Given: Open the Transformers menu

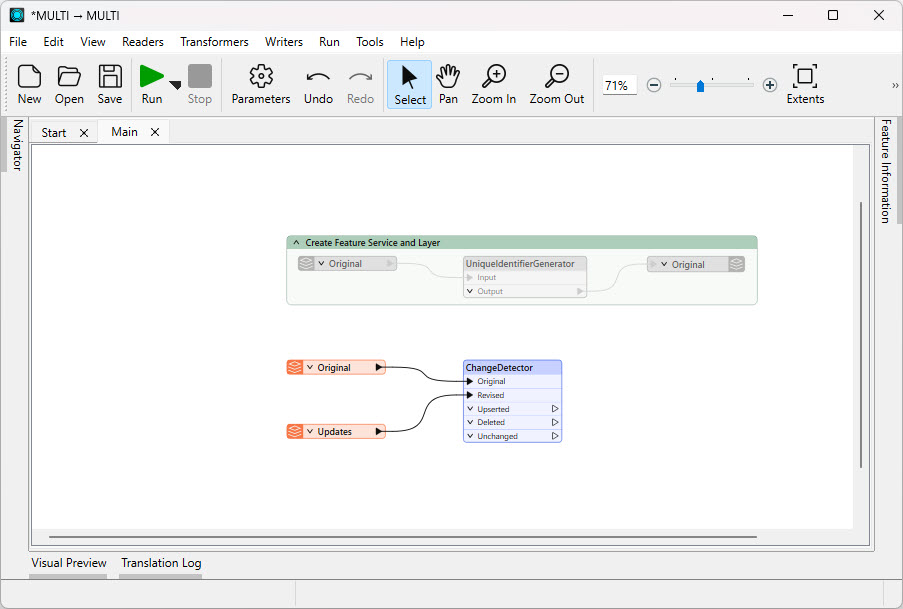Looking at the screenshot, I should (214, 41).
